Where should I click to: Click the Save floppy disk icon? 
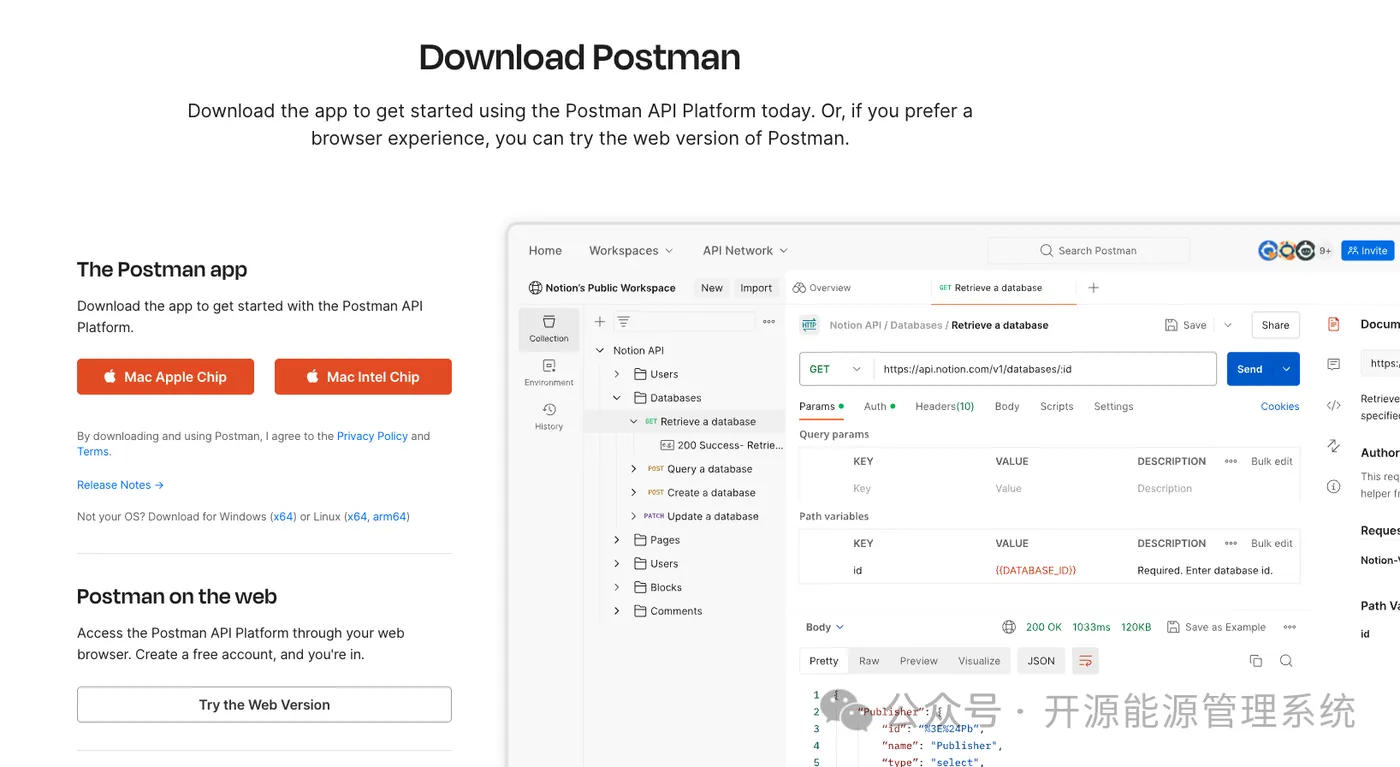pos(1171,325)
